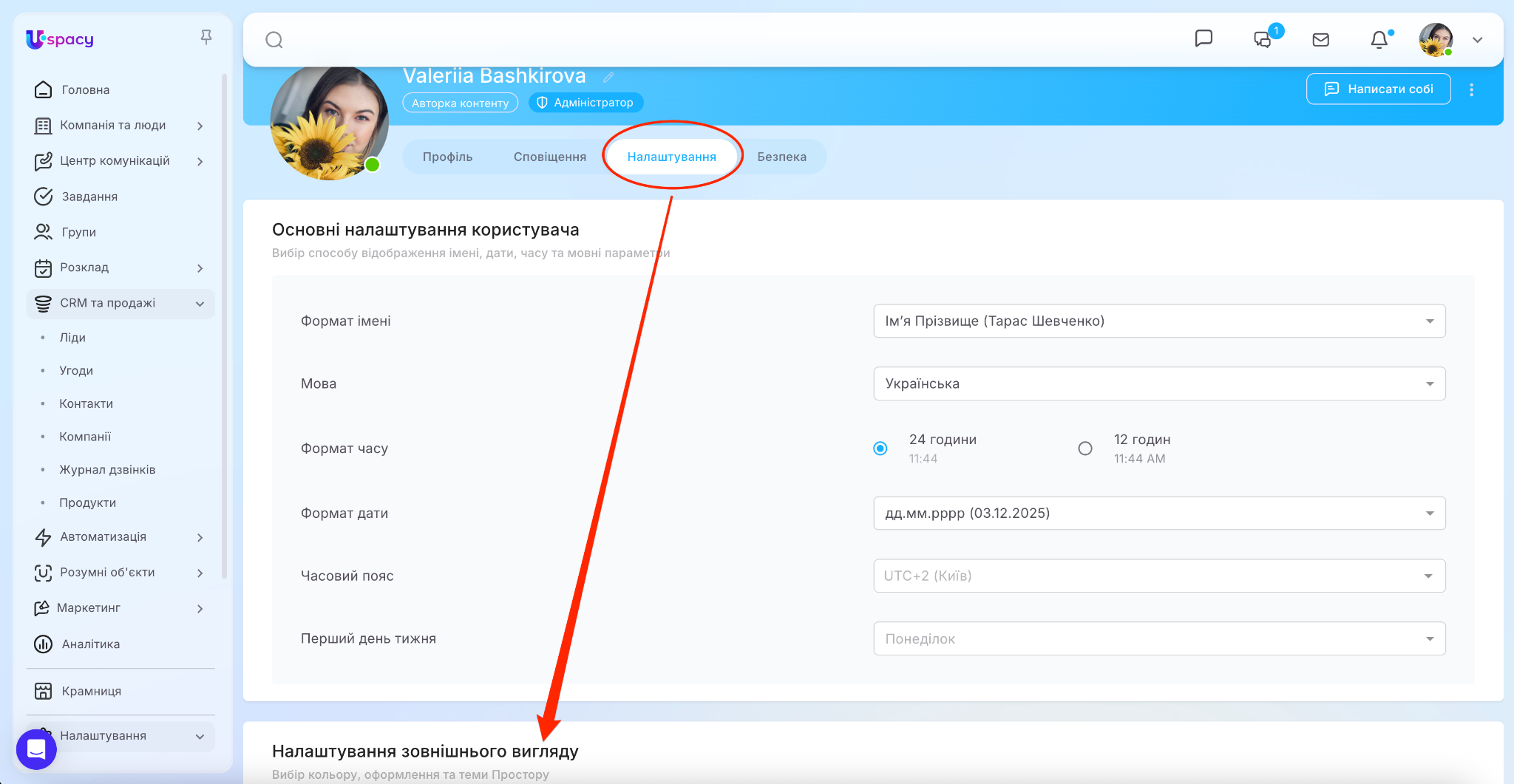The height and width of the screenshot is (784, 1514).
Task: Open Угоди in the sidebar
Action: click(76, 370)
